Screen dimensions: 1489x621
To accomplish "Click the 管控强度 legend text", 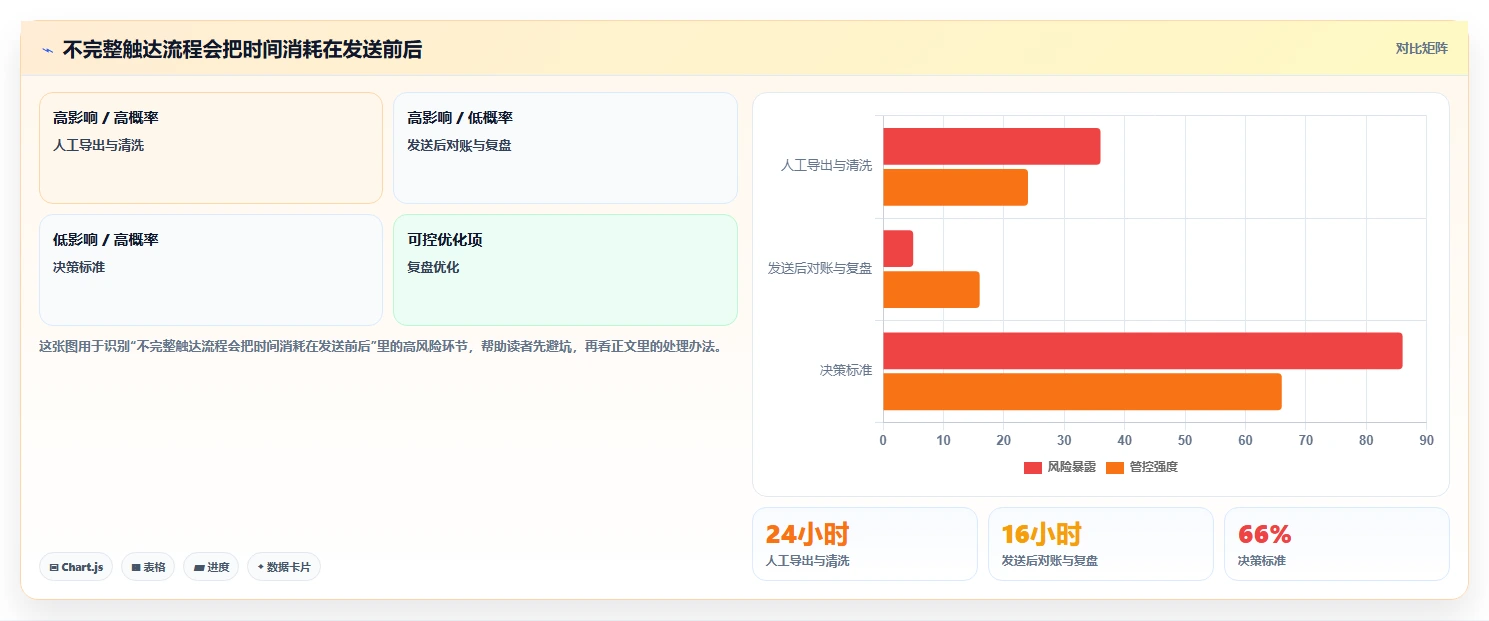I will [x=1154, y=467].
